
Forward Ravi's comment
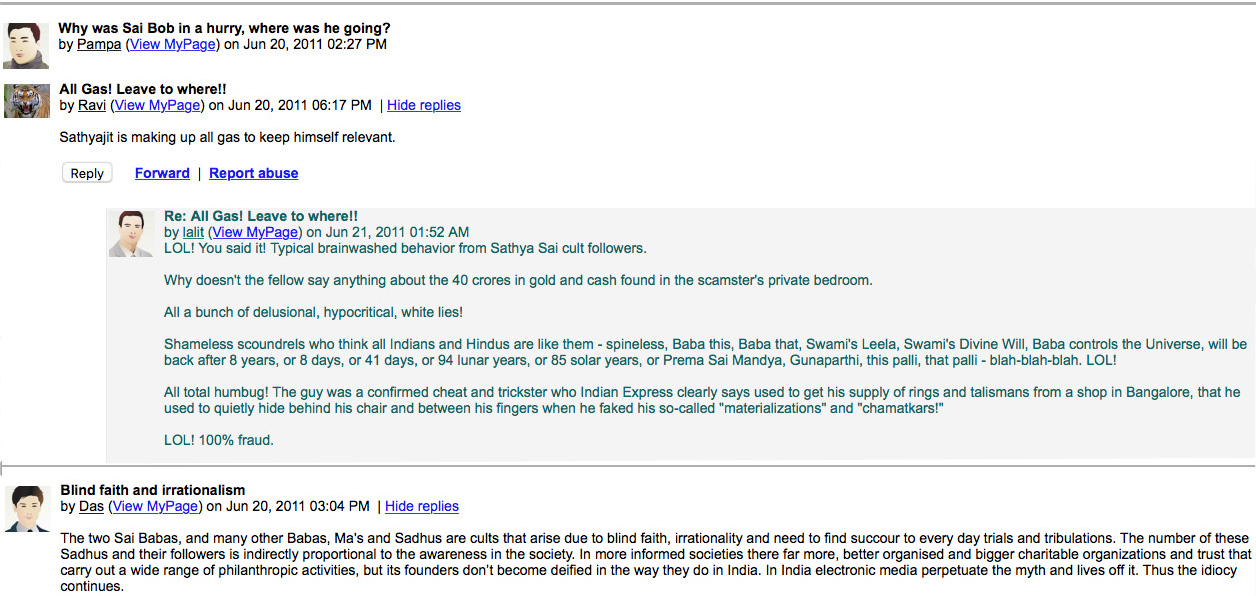[x=162, y=173]
